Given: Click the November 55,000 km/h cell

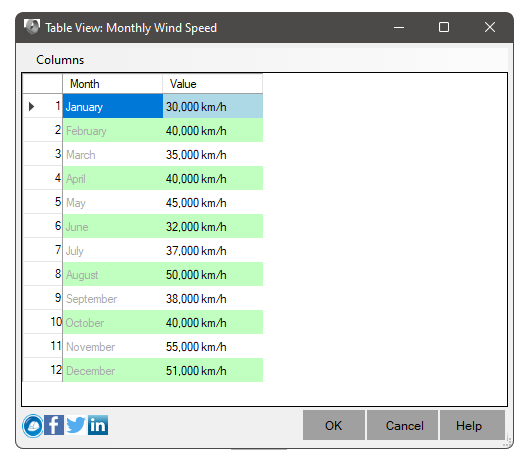Looking at the screenshot, I should (x=213, y=346).
